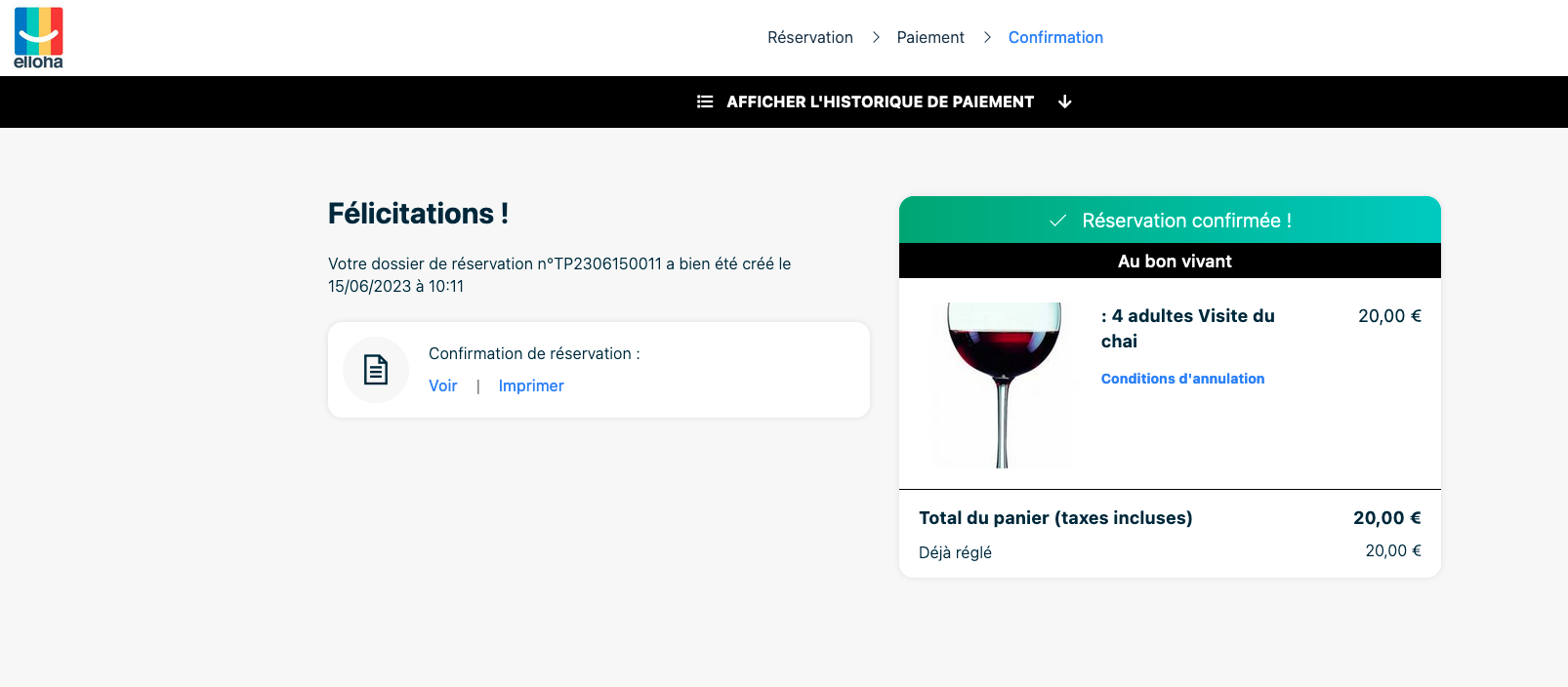Go to the Réservation step
The width and height of the screenshot is (1568, 687).
point(809,37)
